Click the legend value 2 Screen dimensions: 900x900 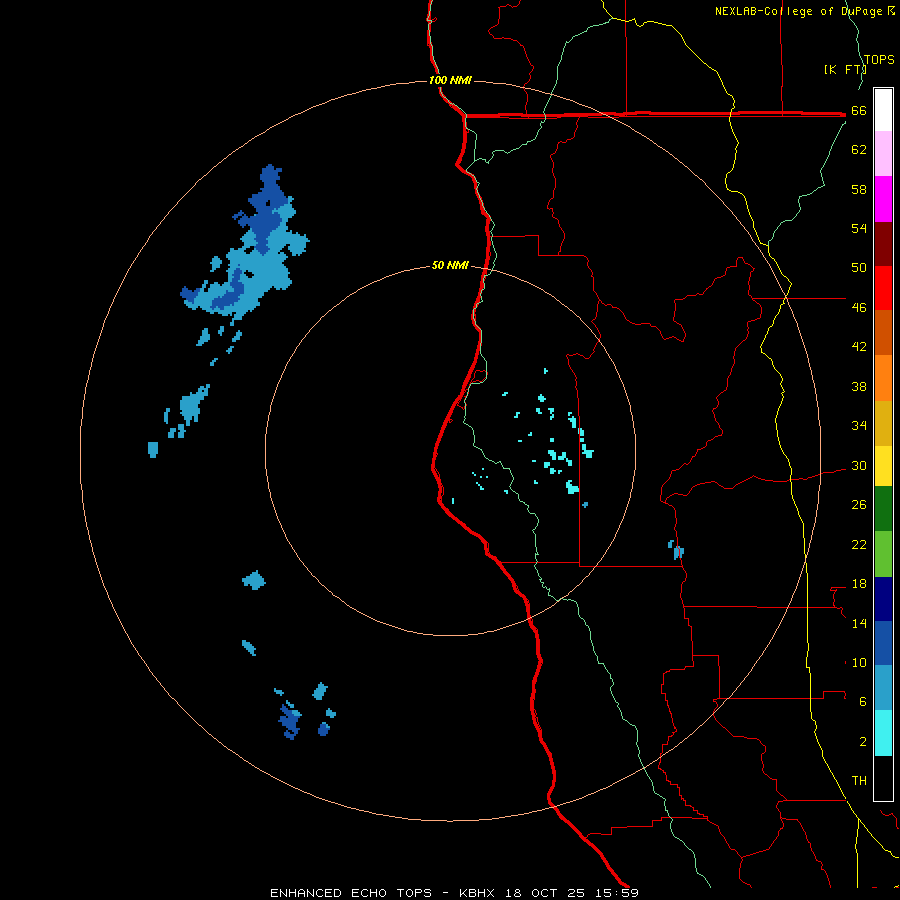(863, 741)
